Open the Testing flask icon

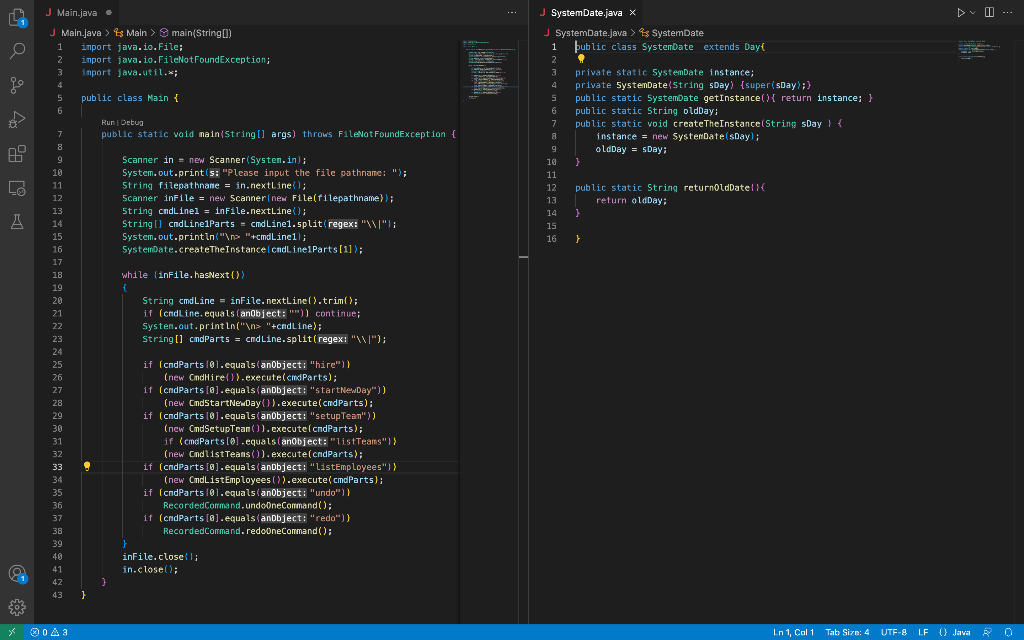tap(17, 223)
